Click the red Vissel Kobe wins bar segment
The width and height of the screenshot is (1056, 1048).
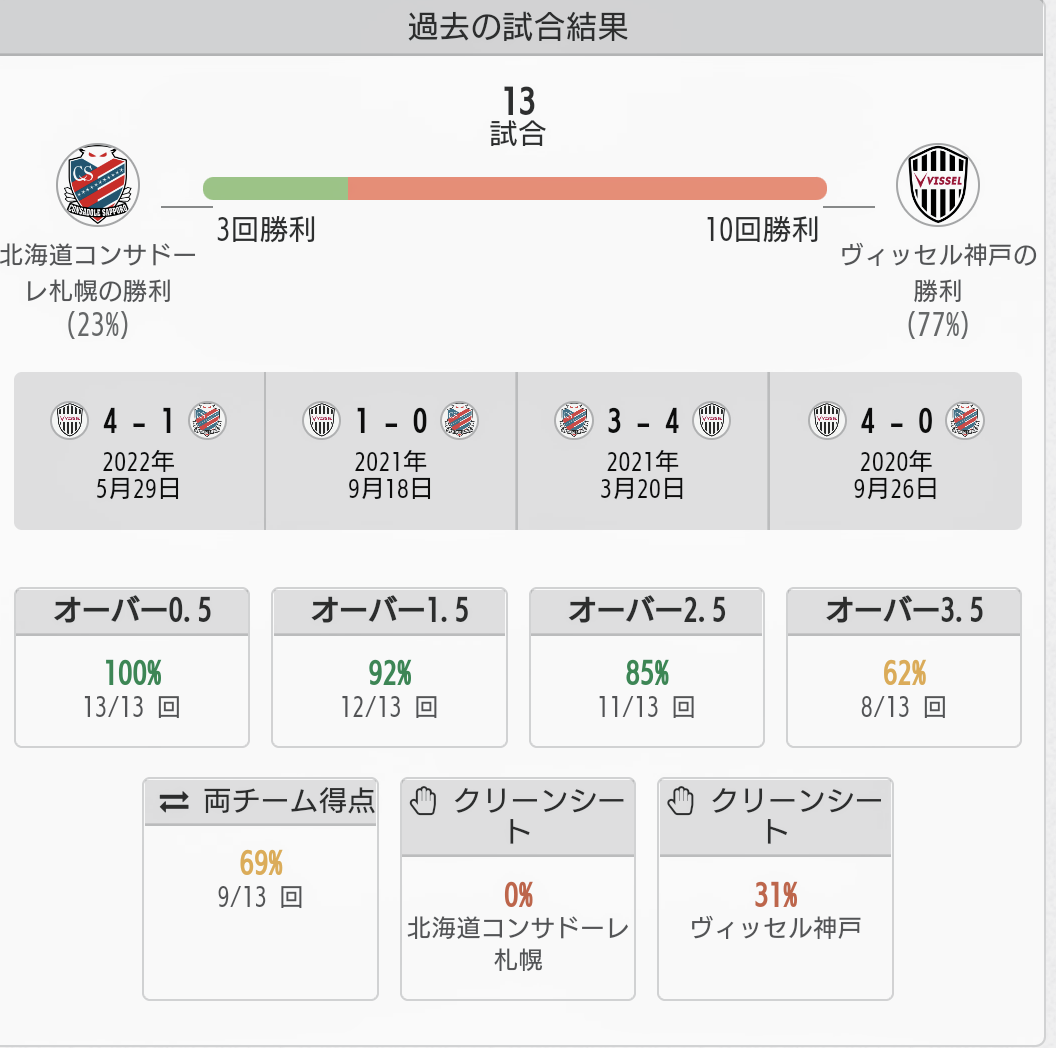point(586,189)
